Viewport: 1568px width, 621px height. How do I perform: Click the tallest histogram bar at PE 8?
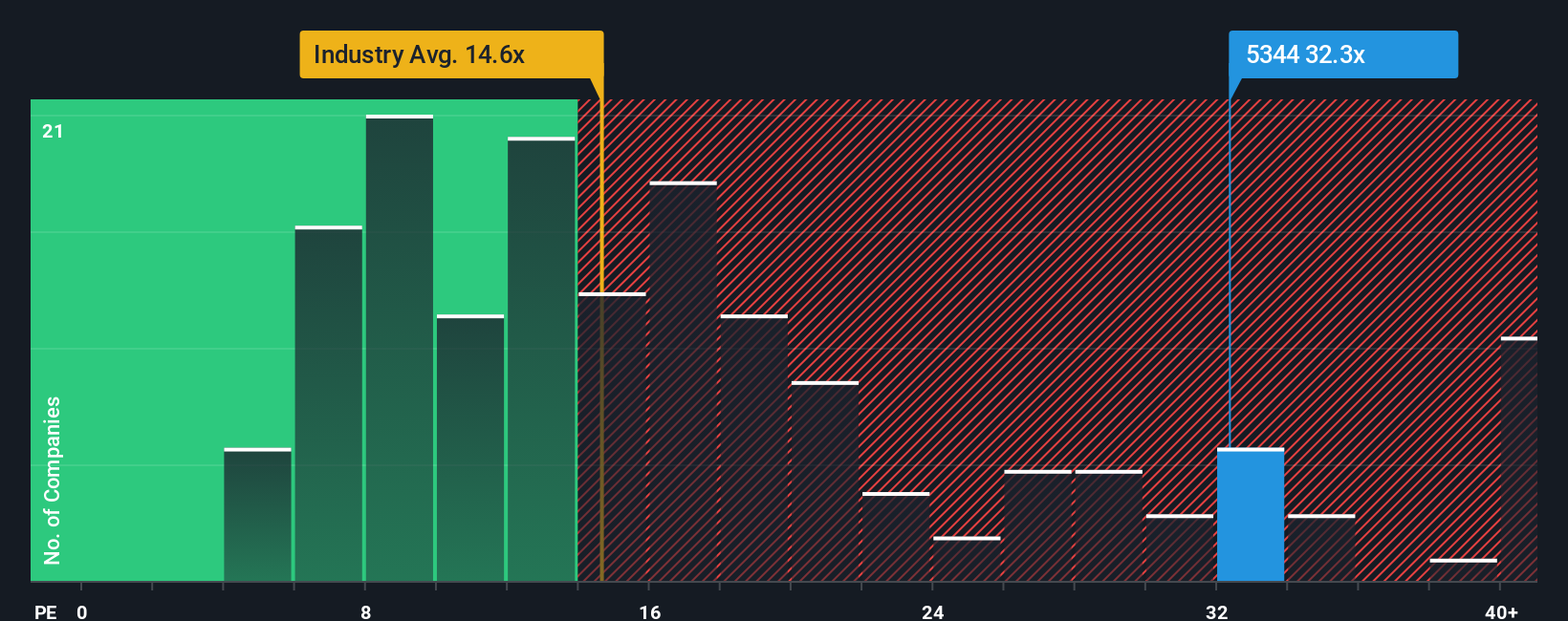pyautogui.click(x=400, y=349)
